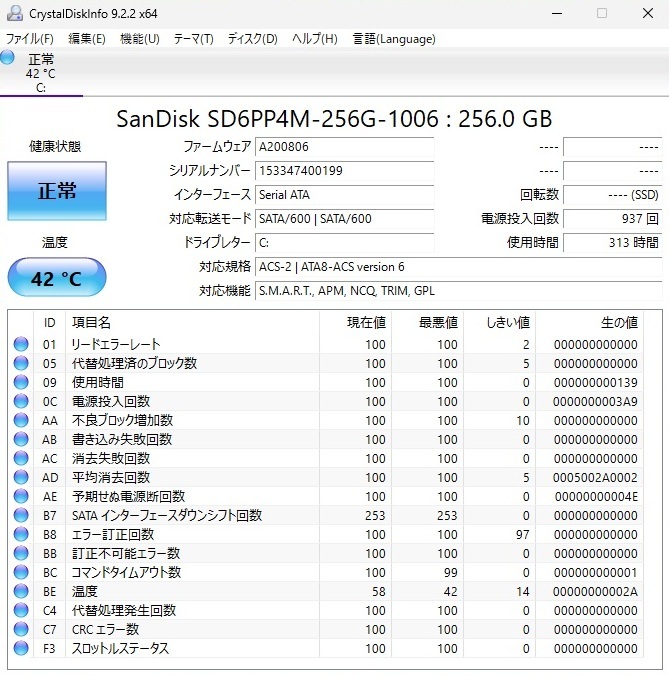
Task: Click the 電源投入回数 field 937 回
Action: (613, 219)
